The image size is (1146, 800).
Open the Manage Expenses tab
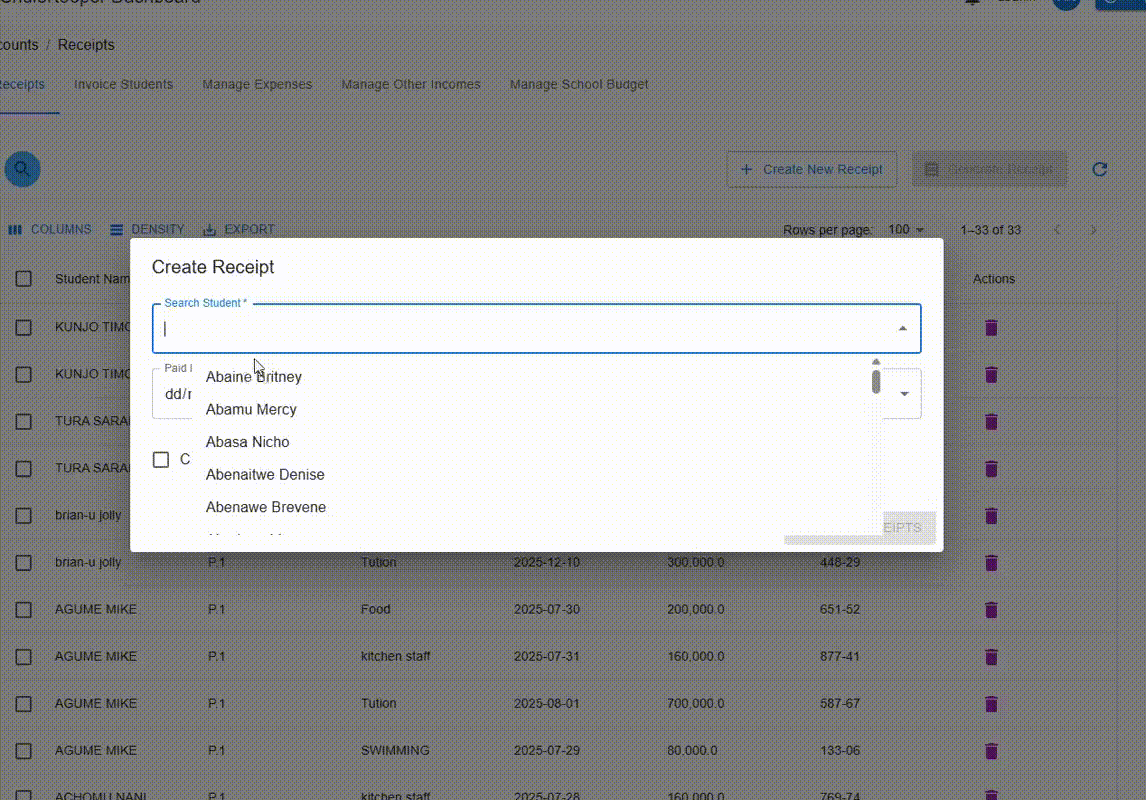tap(257, 84)
